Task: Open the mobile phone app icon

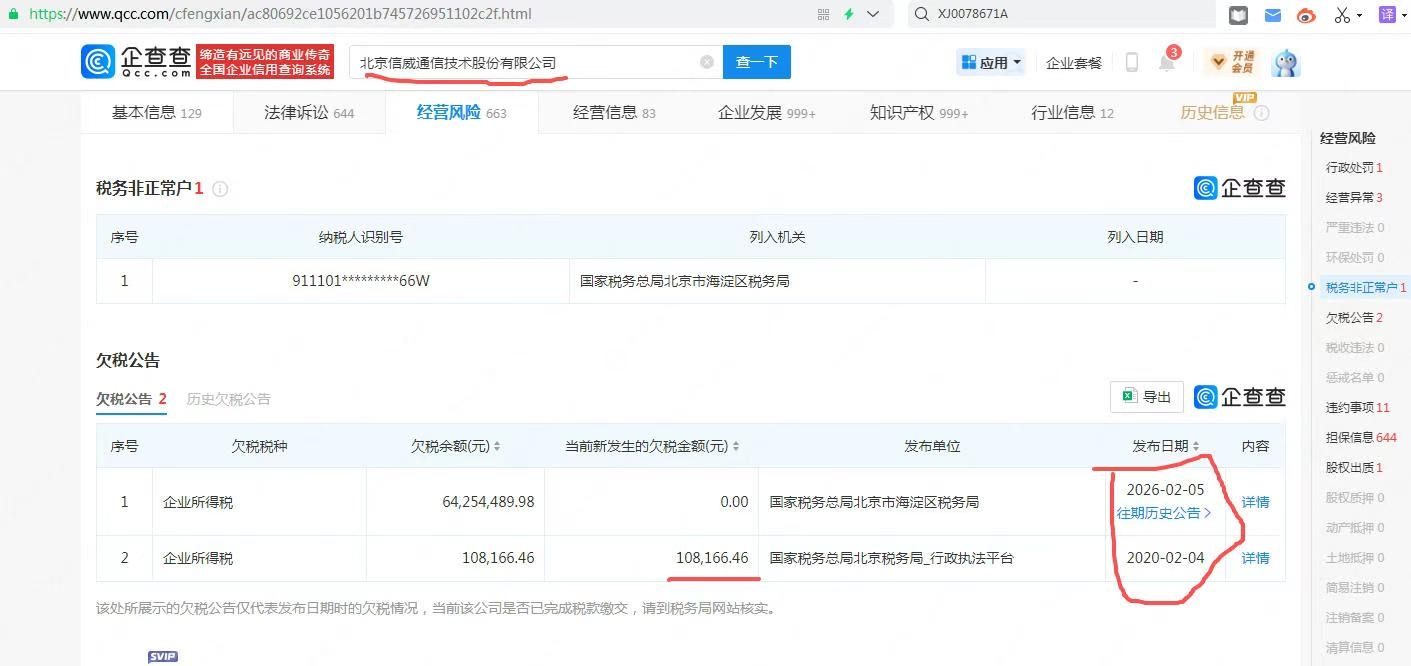Action: tap(1132, 62)
